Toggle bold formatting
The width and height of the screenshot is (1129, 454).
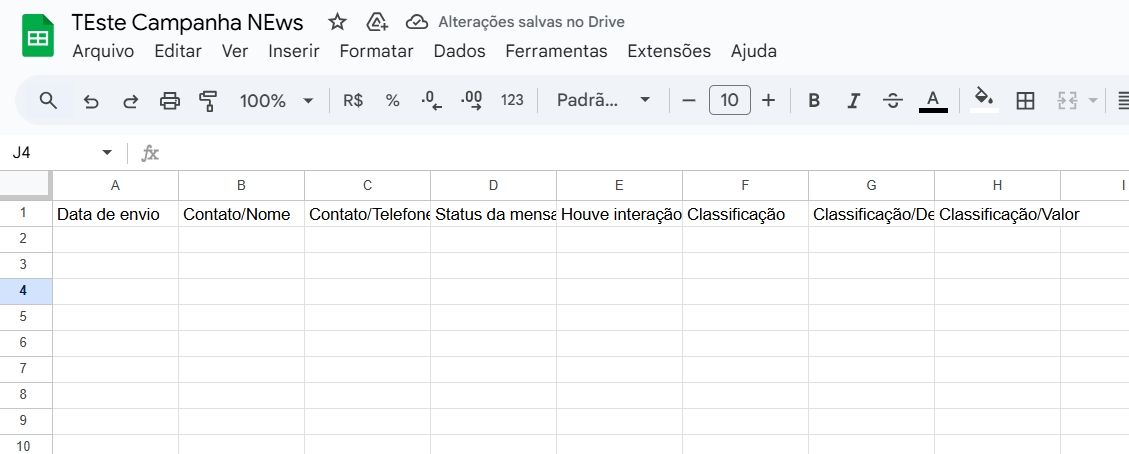point(814,100)
